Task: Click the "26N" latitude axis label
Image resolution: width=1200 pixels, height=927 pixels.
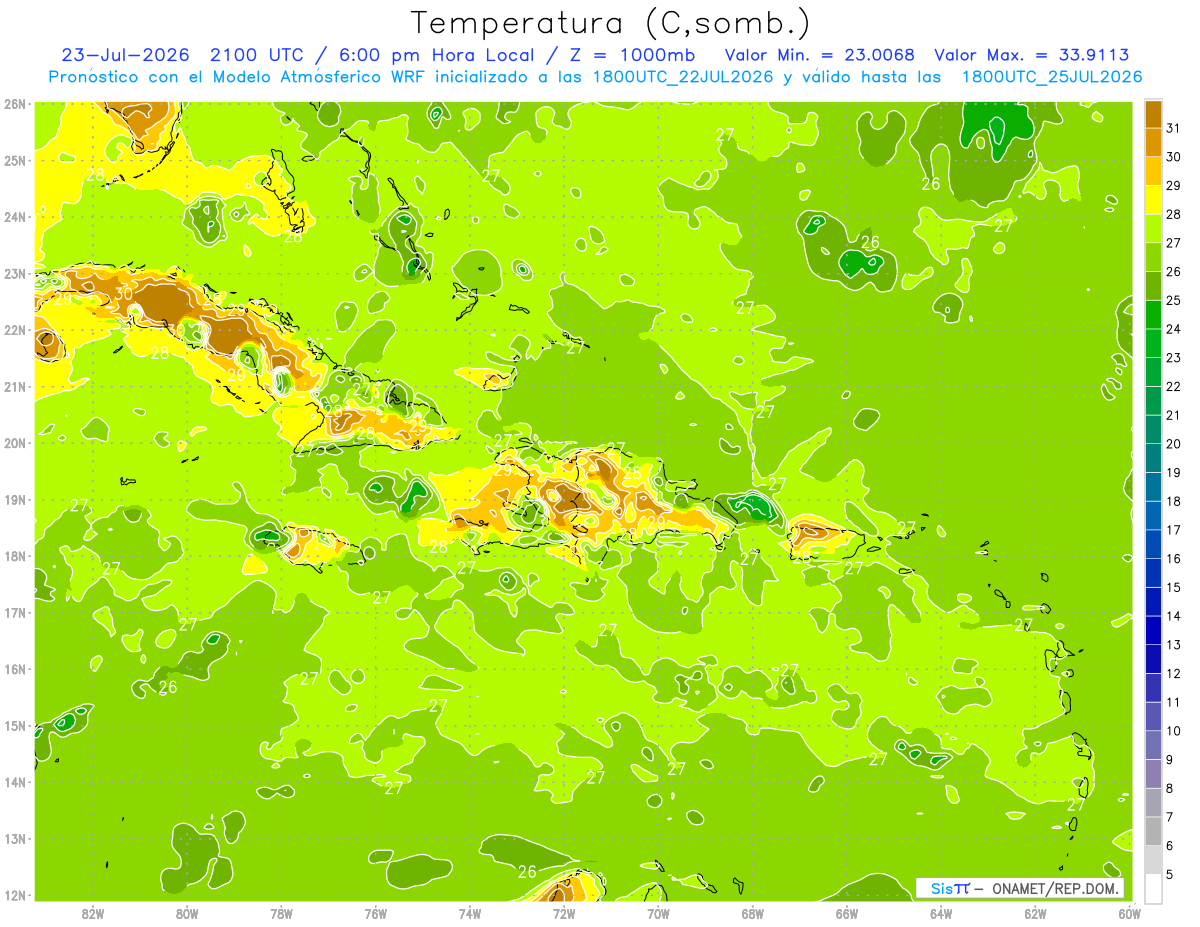Action: pyautogui.click(x=14, y=103)
